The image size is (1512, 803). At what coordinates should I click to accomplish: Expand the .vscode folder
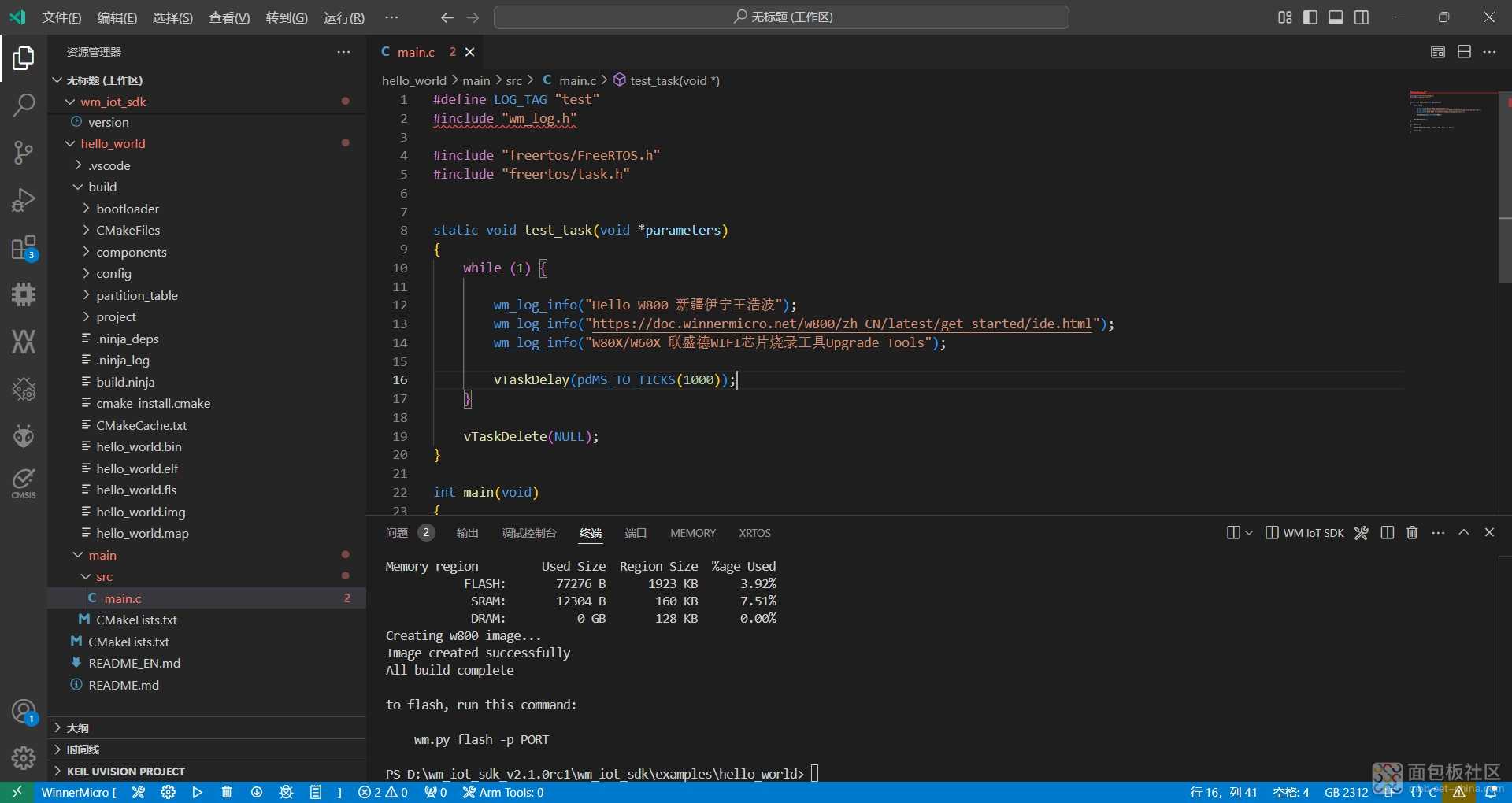point(78,165)
